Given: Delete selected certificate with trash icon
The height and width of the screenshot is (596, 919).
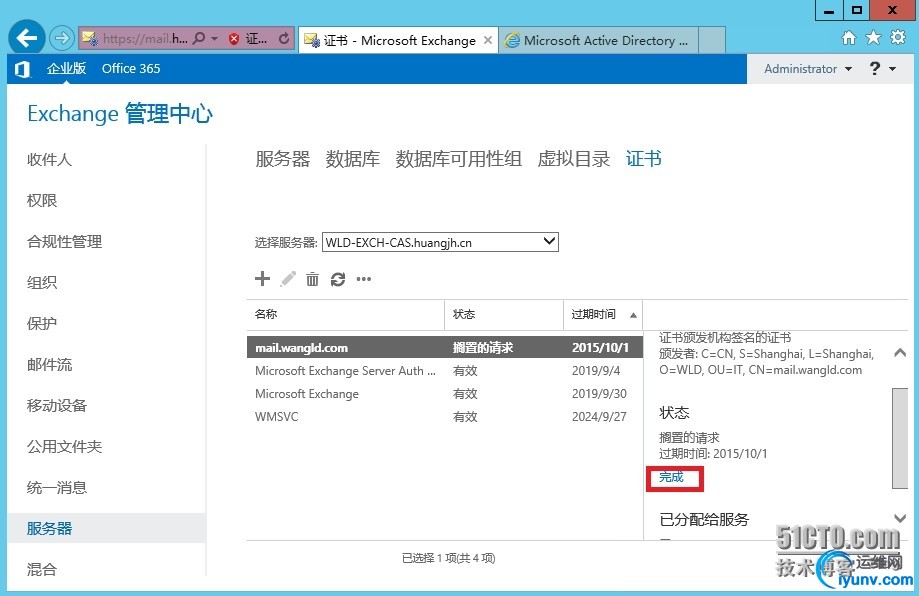Looking at the screenshot, I should pyautogui.click(x=312, y=279).
